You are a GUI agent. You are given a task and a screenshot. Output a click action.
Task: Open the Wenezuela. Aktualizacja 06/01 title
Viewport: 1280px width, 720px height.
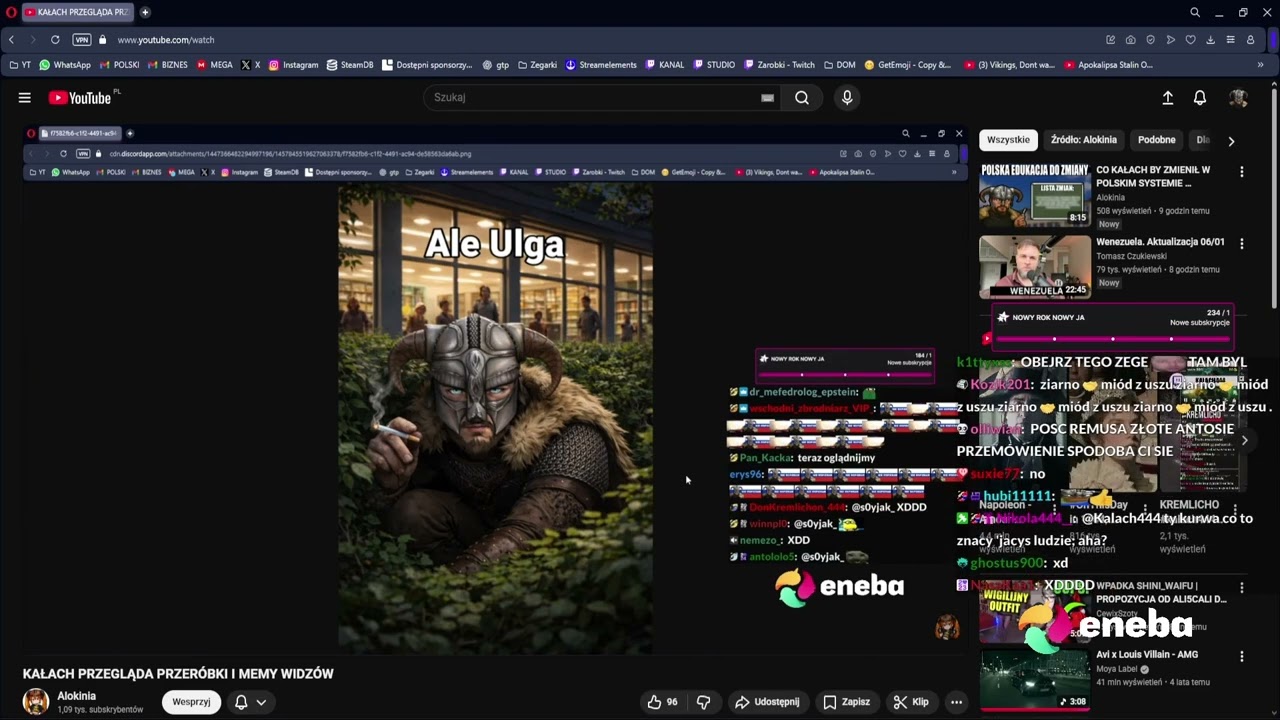click(x=1160, y=242)
